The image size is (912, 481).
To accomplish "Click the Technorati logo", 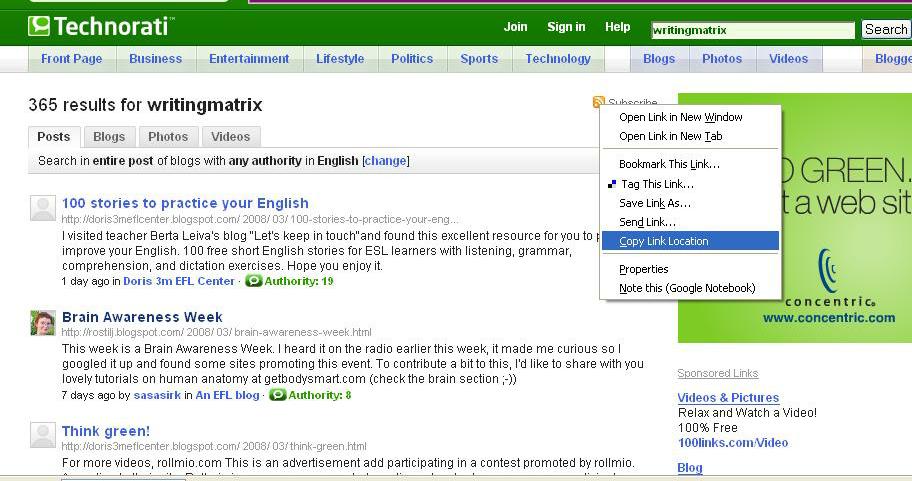I will [x=100, y=26].
